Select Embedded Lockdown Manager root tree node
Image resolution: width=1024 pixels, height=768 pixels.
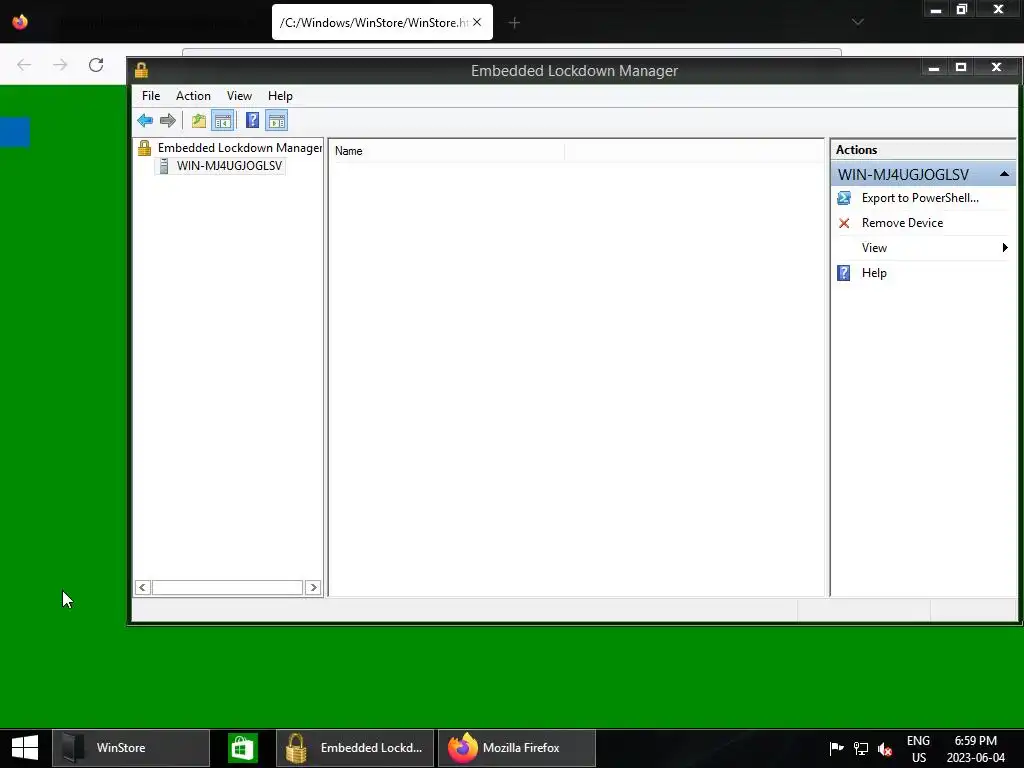click(240, 148)
